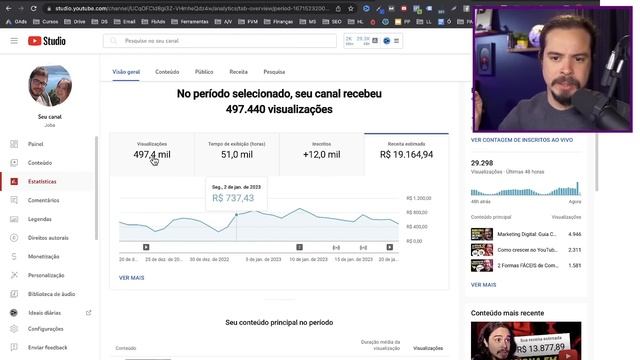
Task: Open Biblioteca de áudio in the sidebar
Action: [51, 294]
